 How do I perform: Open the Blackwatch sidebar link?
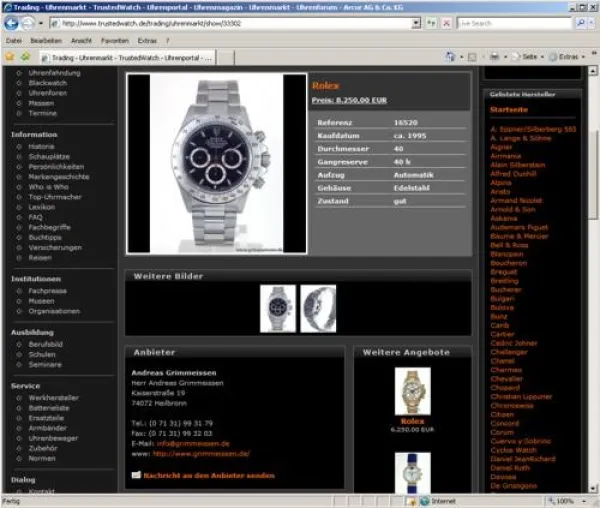47,83
